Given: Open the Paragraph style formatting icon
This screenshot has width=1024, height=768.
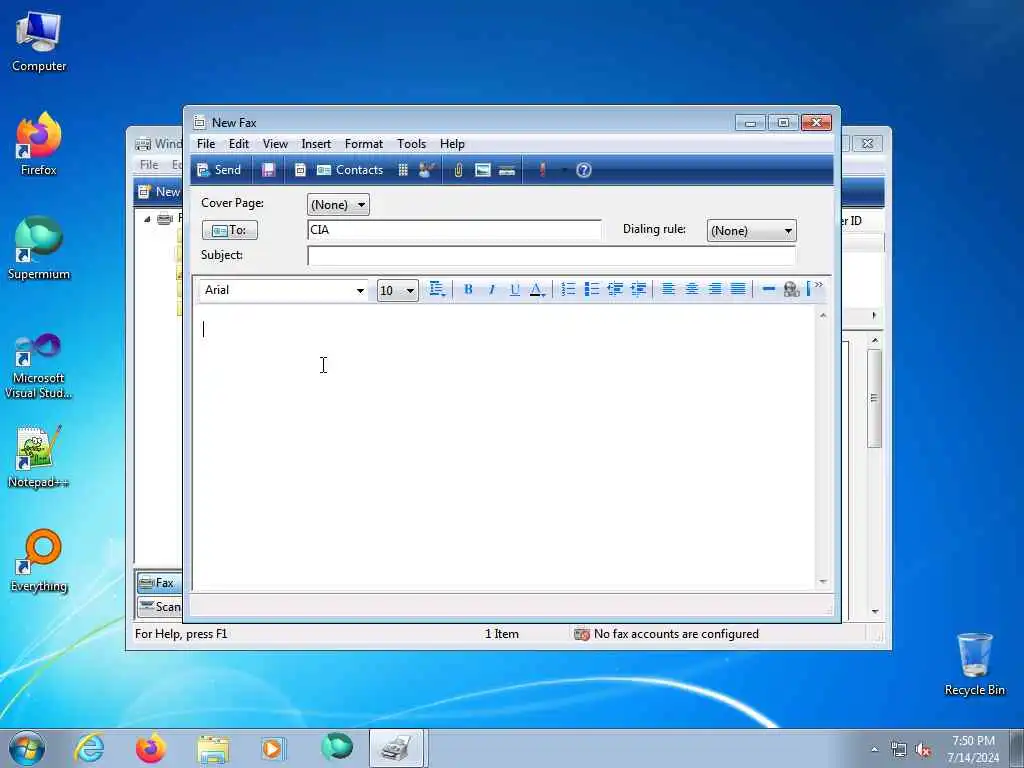Looking at the screenshot, I should tap(436, 289).
